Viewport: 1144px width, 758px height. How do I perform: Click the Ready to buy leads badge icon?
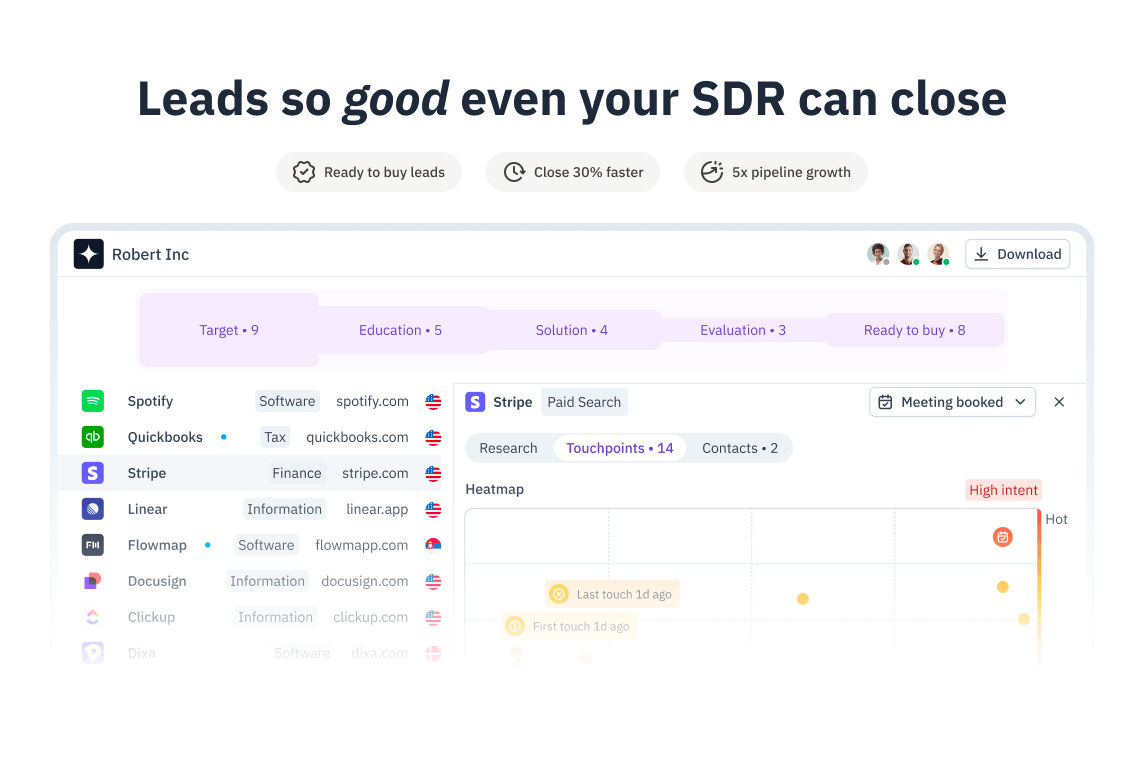click(304, 172)
